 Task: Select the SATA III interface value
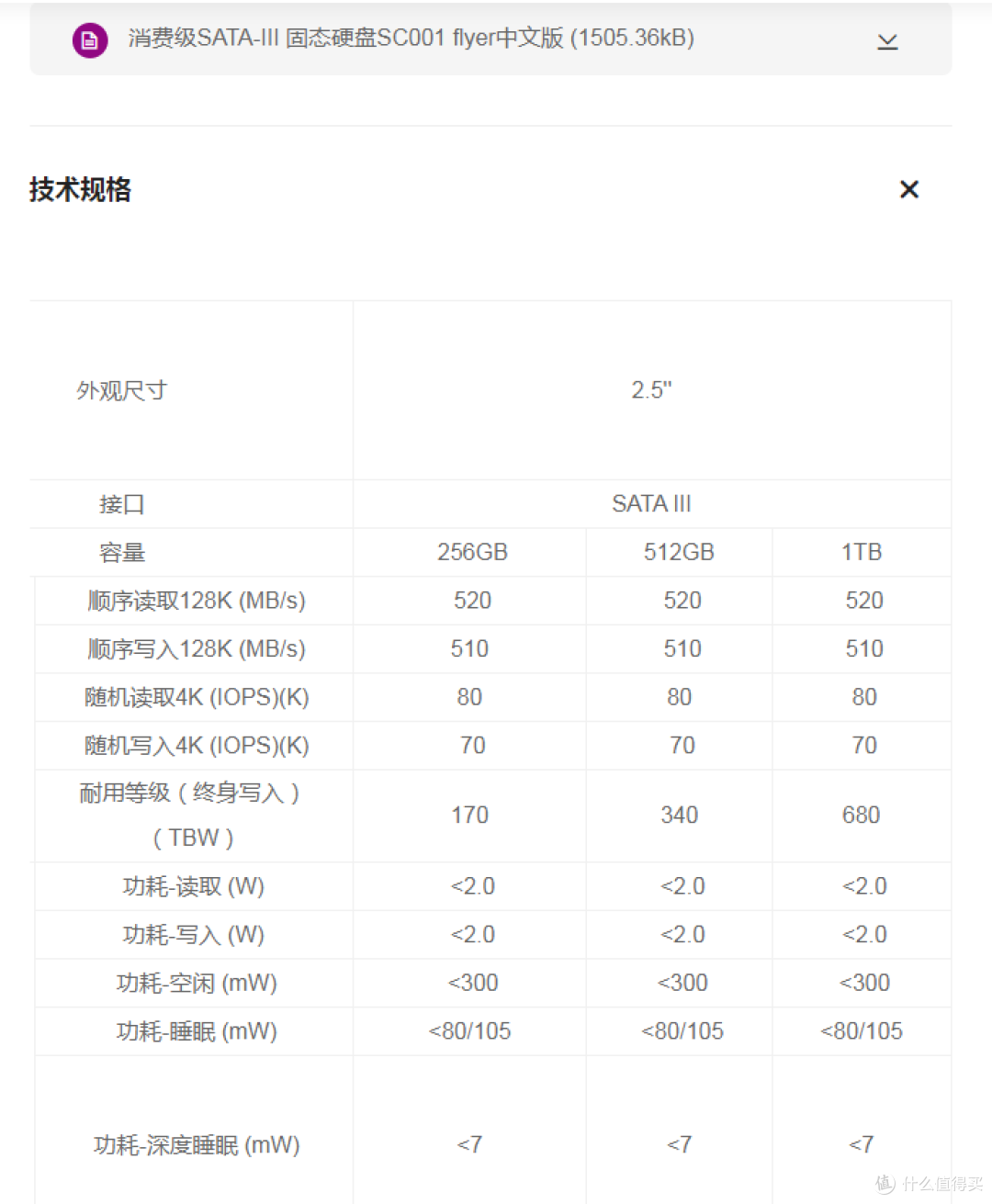click(x=651, y=504)
